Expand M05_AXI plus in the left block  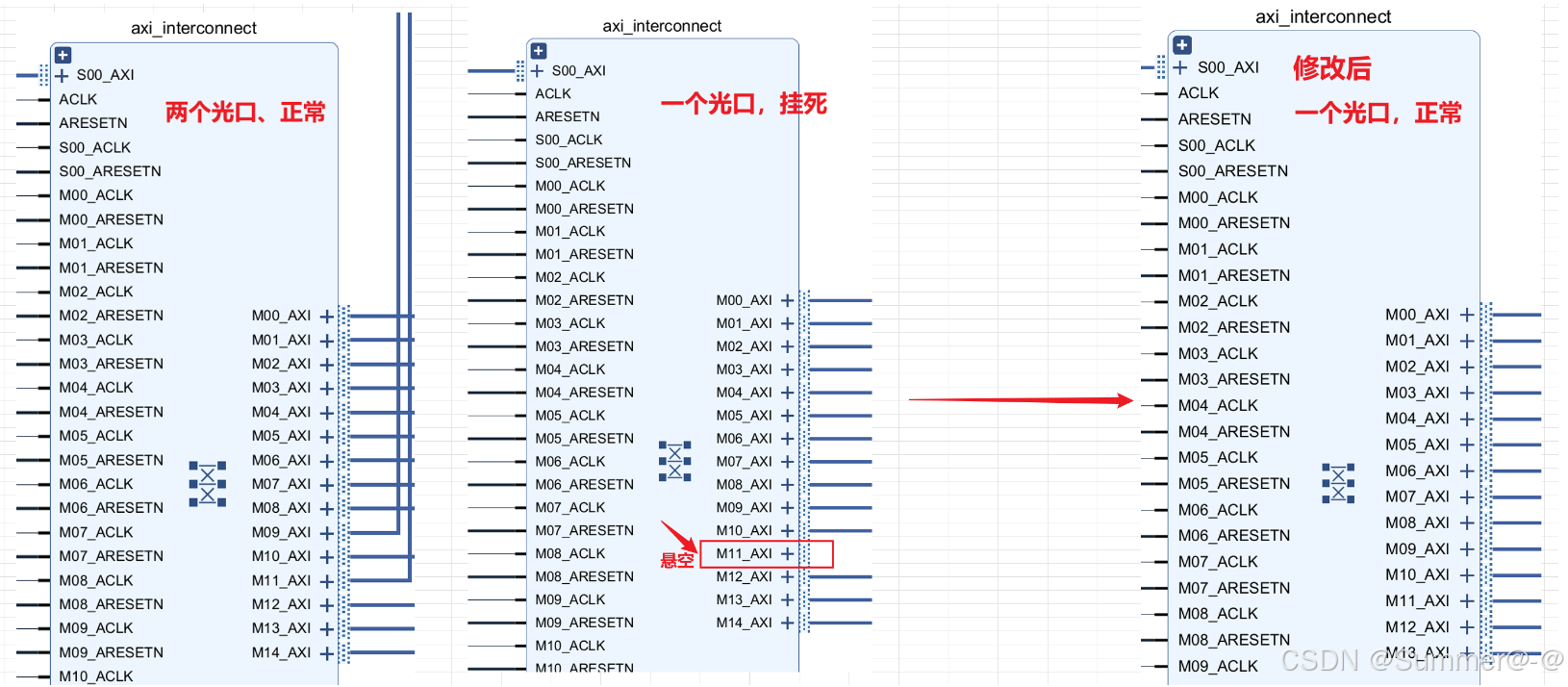[327, 436]
